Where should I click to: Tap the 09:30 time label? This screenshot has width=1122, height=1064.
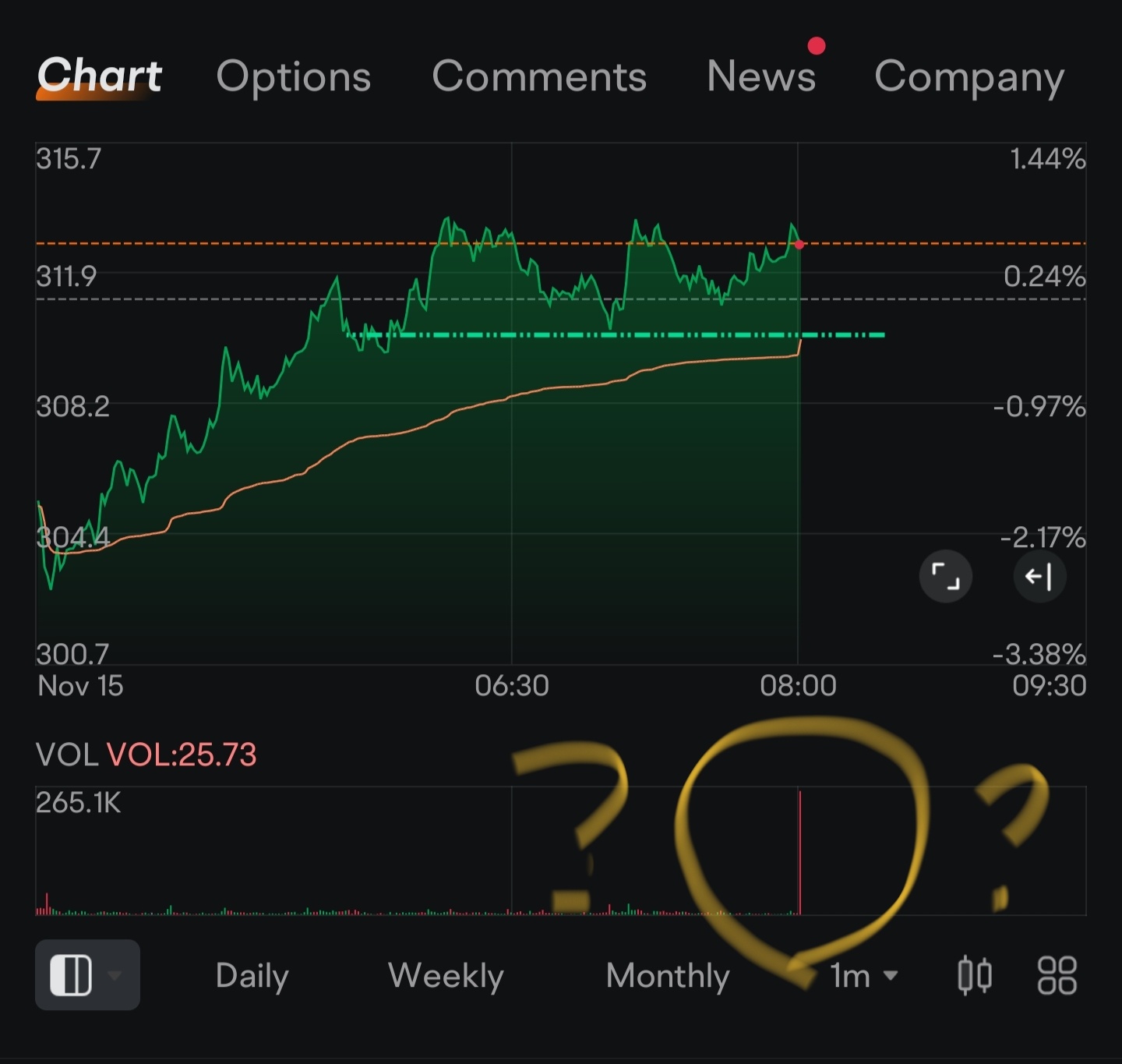click(1050, 686)
